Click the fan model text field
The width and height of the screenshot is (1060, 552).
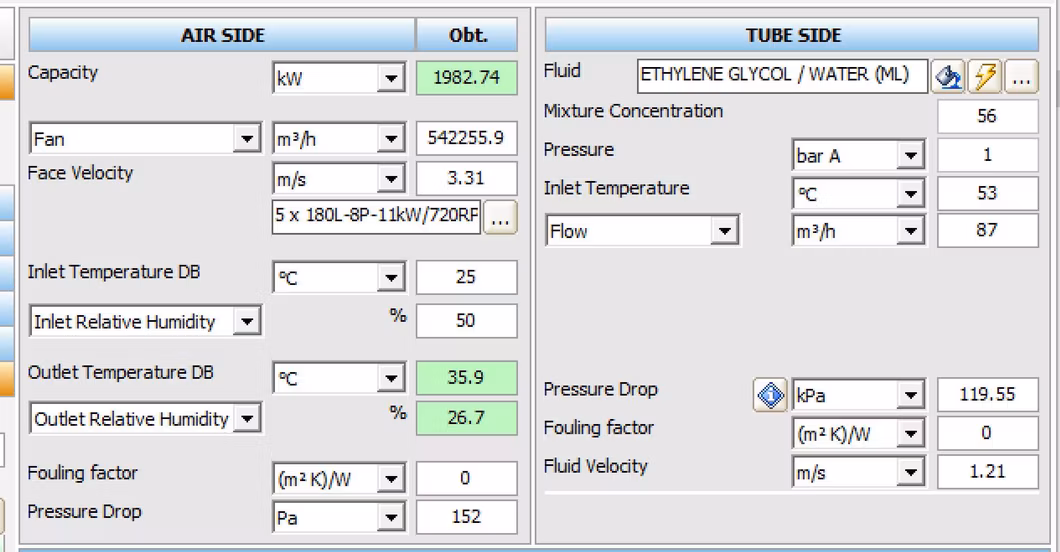[376, 216]
